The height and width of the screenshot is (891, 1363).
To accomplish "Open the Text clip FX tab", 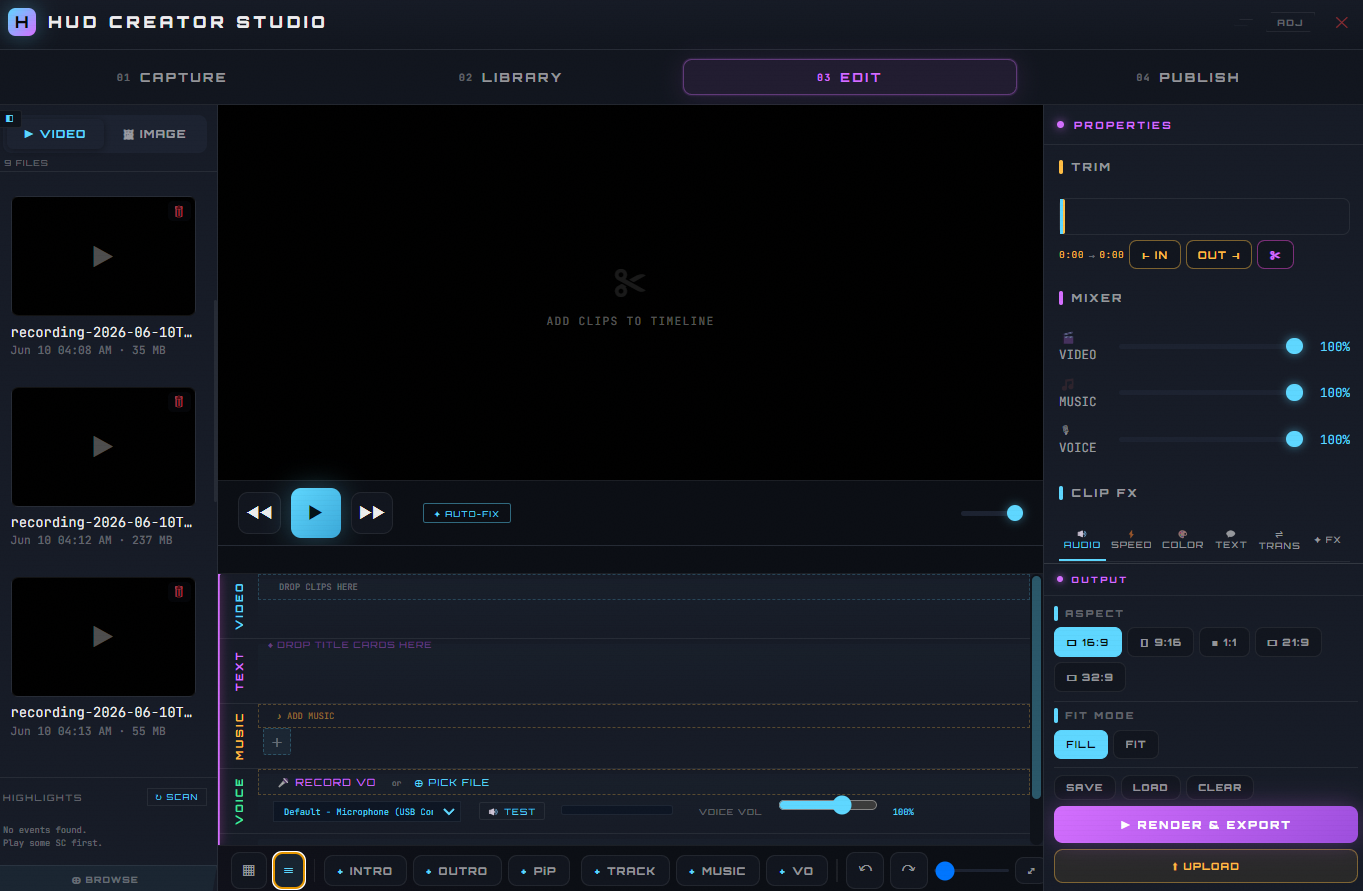I will [x=1231, y=540].
